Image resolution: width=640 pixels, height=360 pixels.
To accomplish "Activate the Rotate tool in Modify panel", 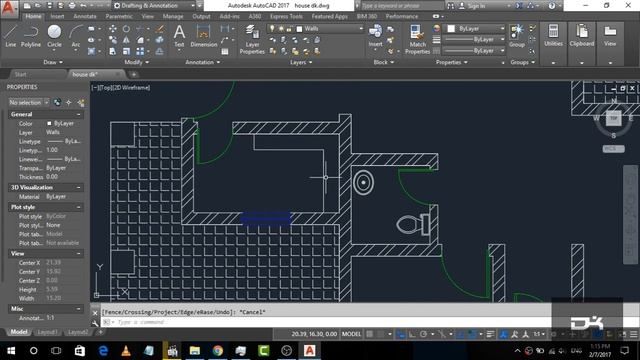I will click(x=127, y=29).
